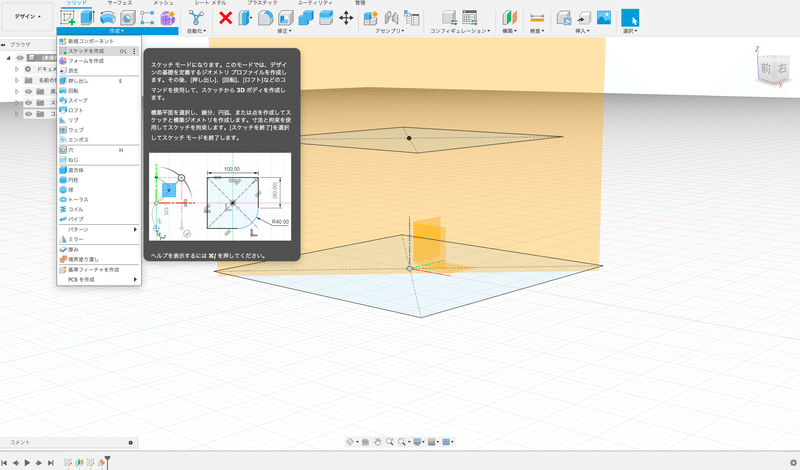Click the New Component icon in Assemble group
This screenshot has height=470, width=800.
pyautogui.click(x=370, y=18)
